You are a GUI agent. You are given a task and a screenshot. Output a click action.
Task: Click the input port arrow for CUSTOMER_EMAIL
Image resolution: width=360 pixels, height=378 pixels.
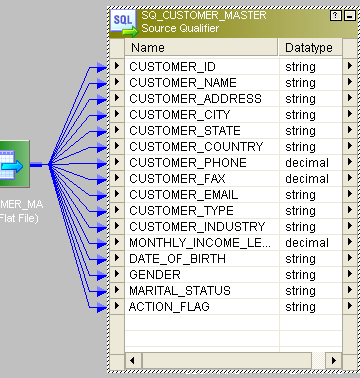[x=117, y=194]
